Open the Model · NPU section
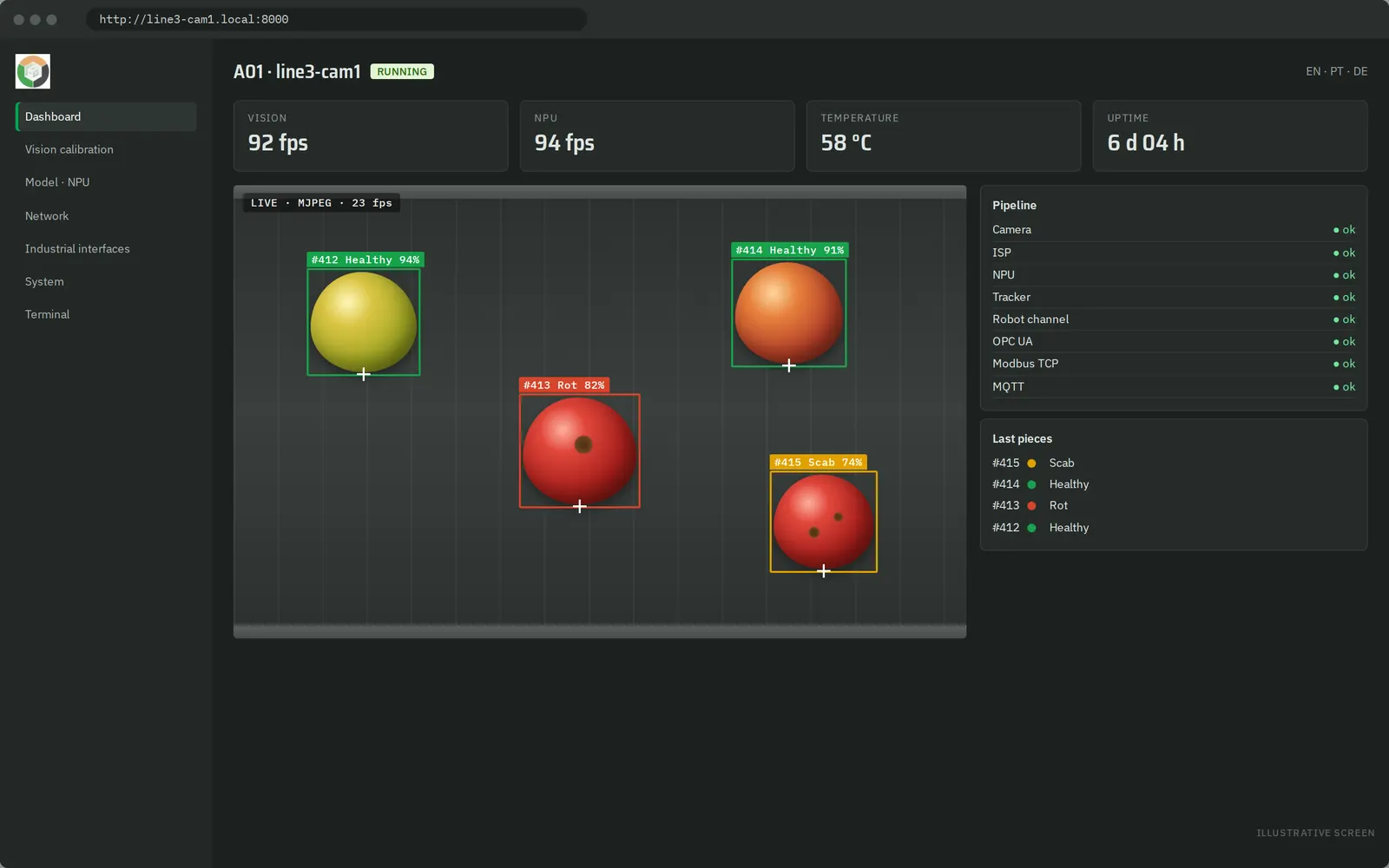This screenshot has height=868, width=1389. (106, 182)
